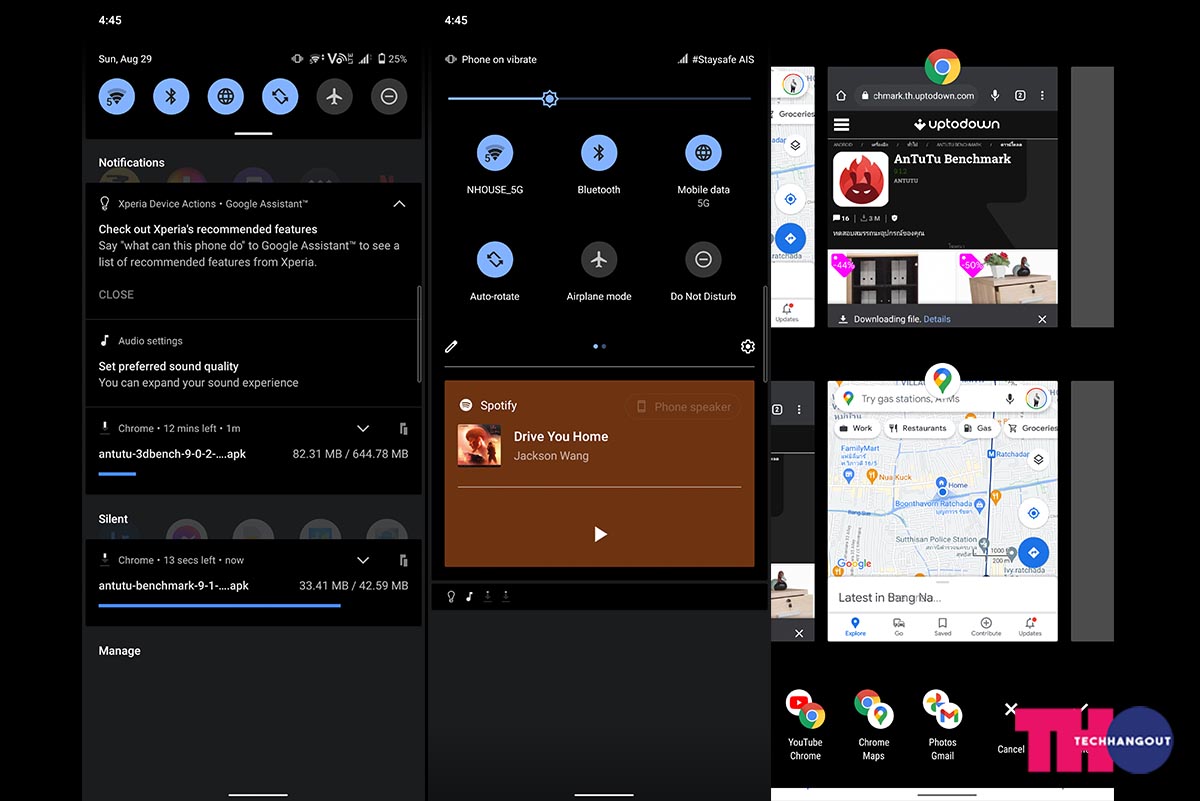Image resolution: width=1200 pixels, height=801 pixels.
Task: Open the Manage notifications button
Action: tap(119, 651)
